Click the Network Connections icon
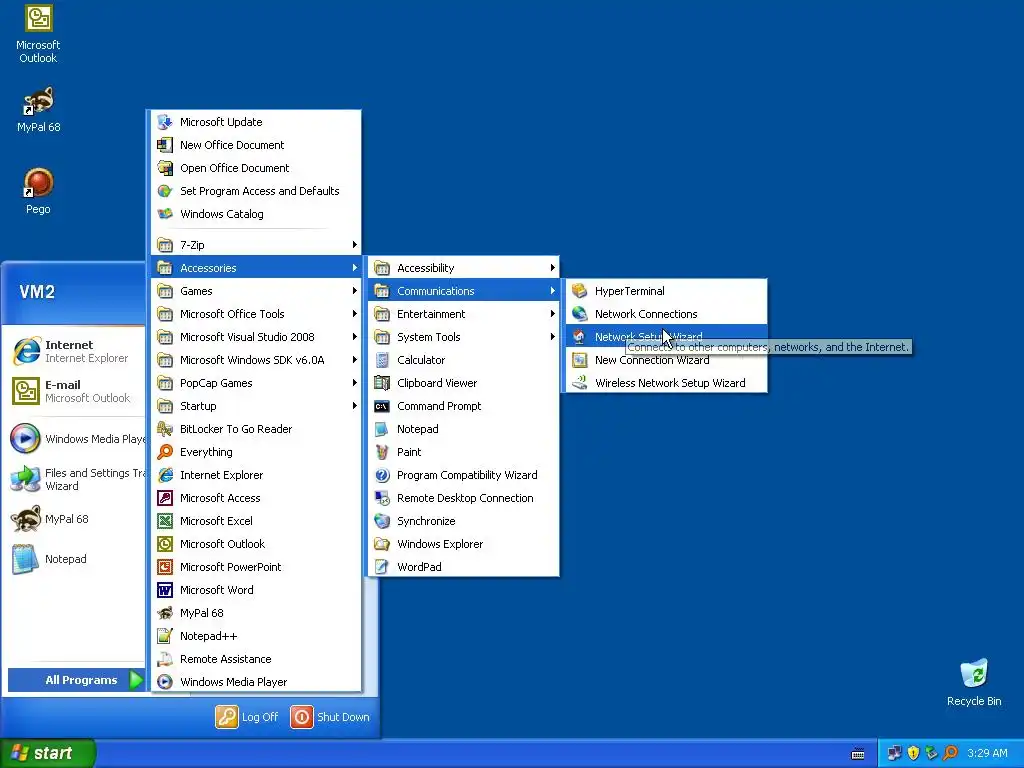The width and height of the screenshot is (1024, 768). [x=579, y=314]
